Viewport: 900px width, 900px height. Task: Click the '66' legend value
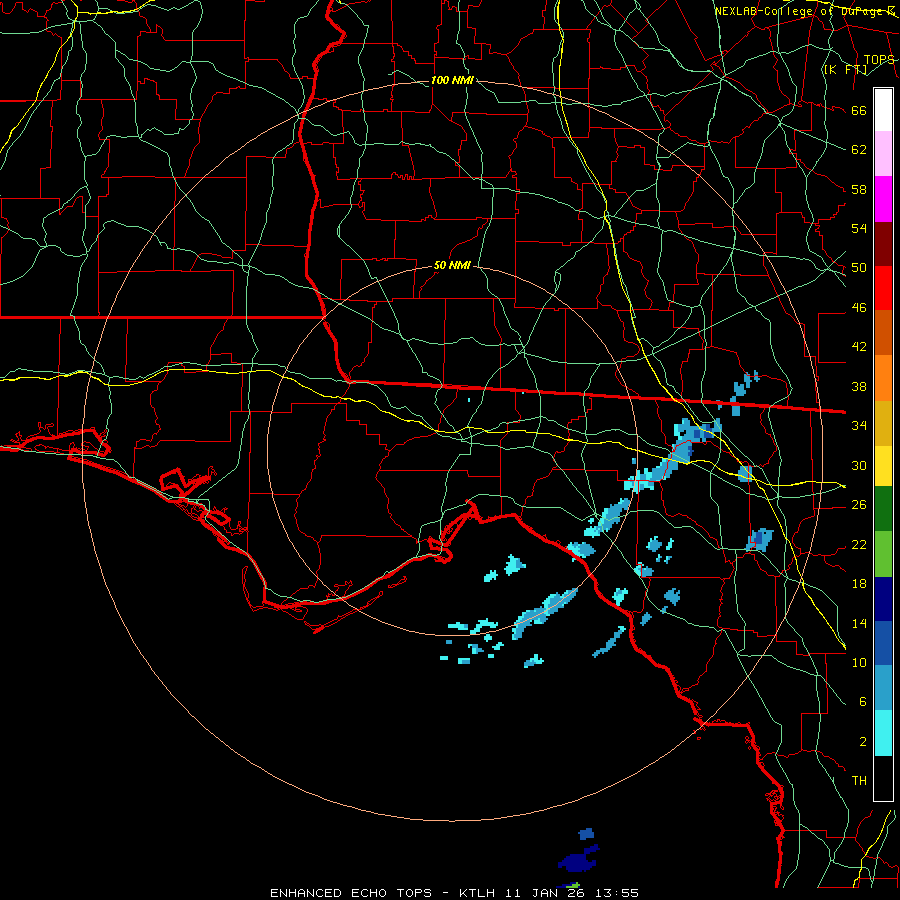859,110
